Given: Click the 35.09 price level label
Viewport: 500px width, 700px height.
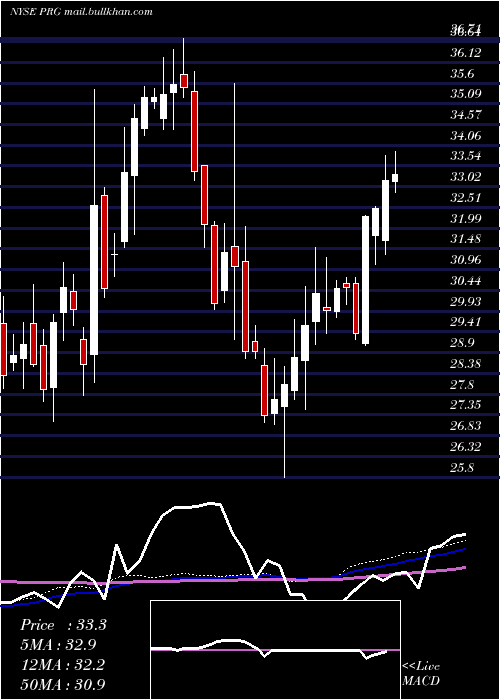Looking at the screenshot, I should click(466, 94).
